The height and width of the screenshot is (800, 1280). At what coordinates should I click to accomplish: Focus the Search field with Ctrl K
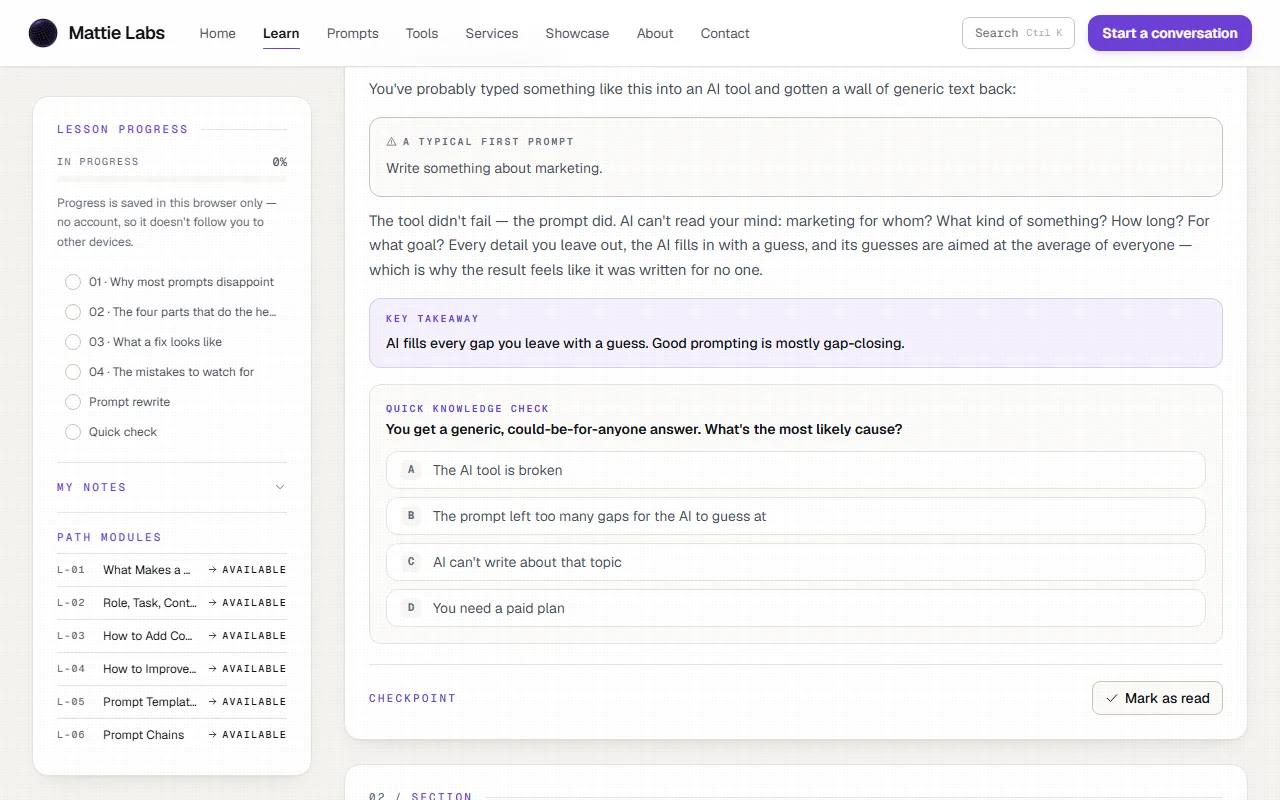(x=1018, y=33)
